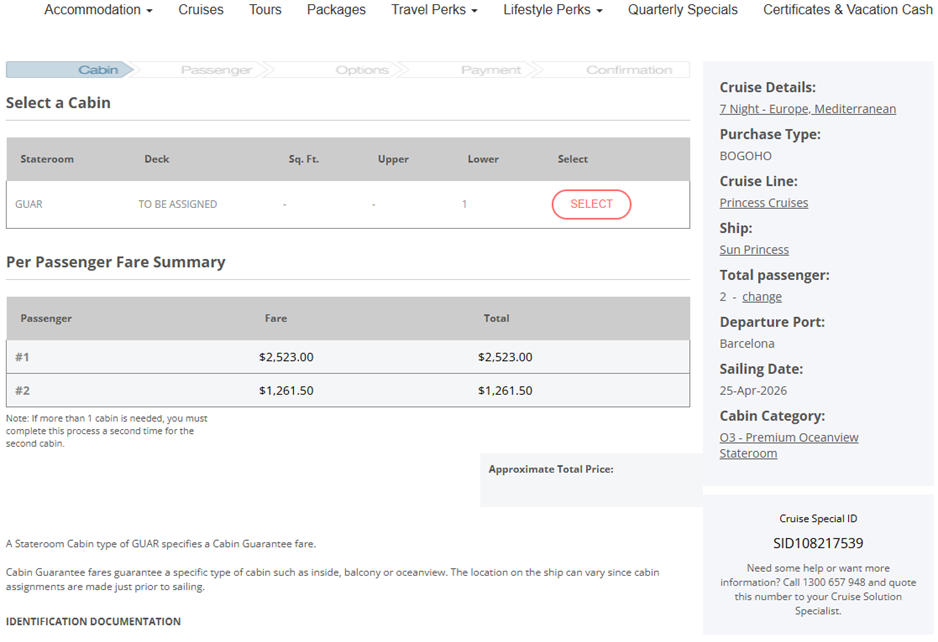Click change next to total passengers
The image size is (938, 642).
pos(761,297)
